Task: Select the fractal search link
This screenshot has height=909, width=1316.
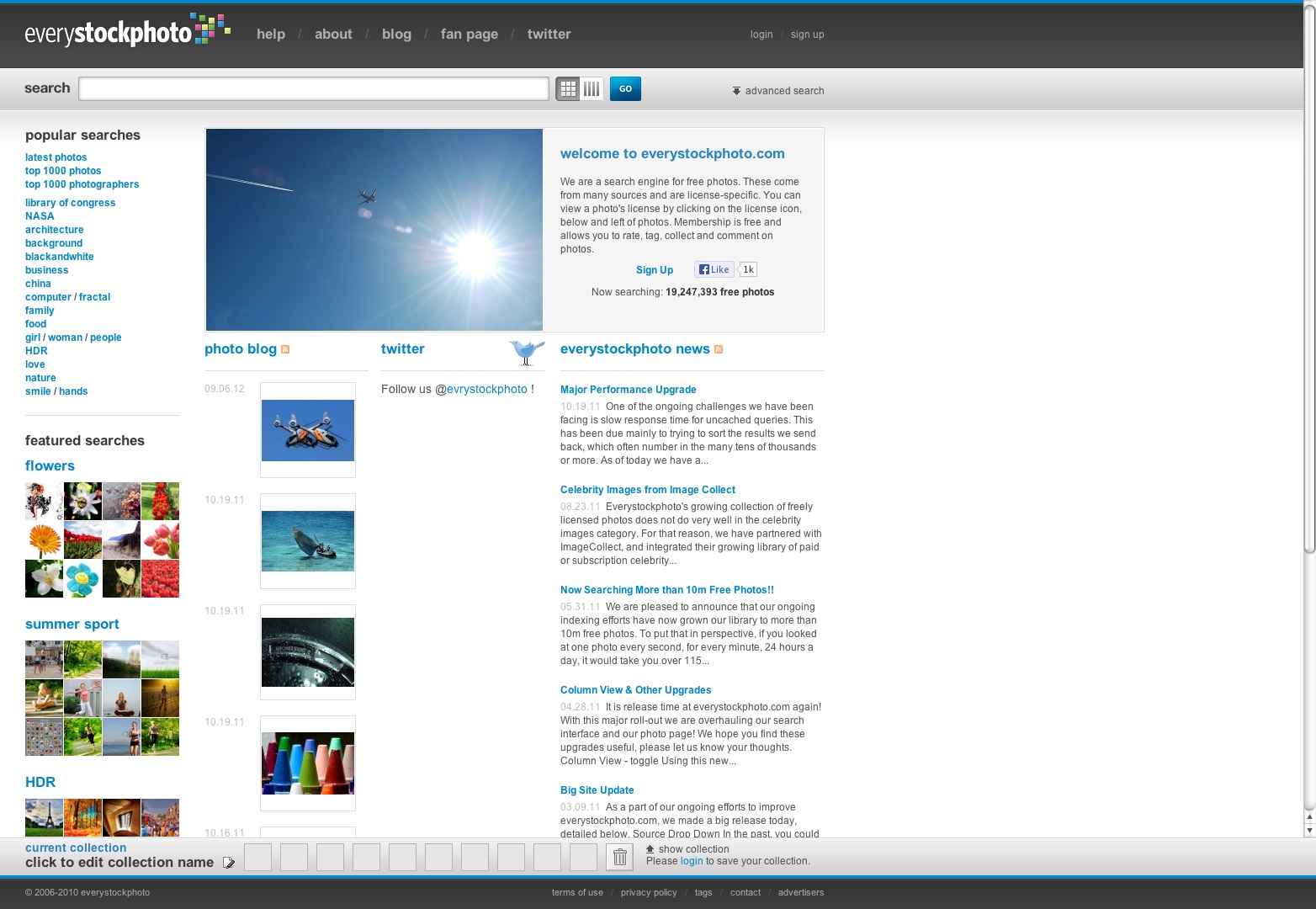Action: [x=95, y=297]
